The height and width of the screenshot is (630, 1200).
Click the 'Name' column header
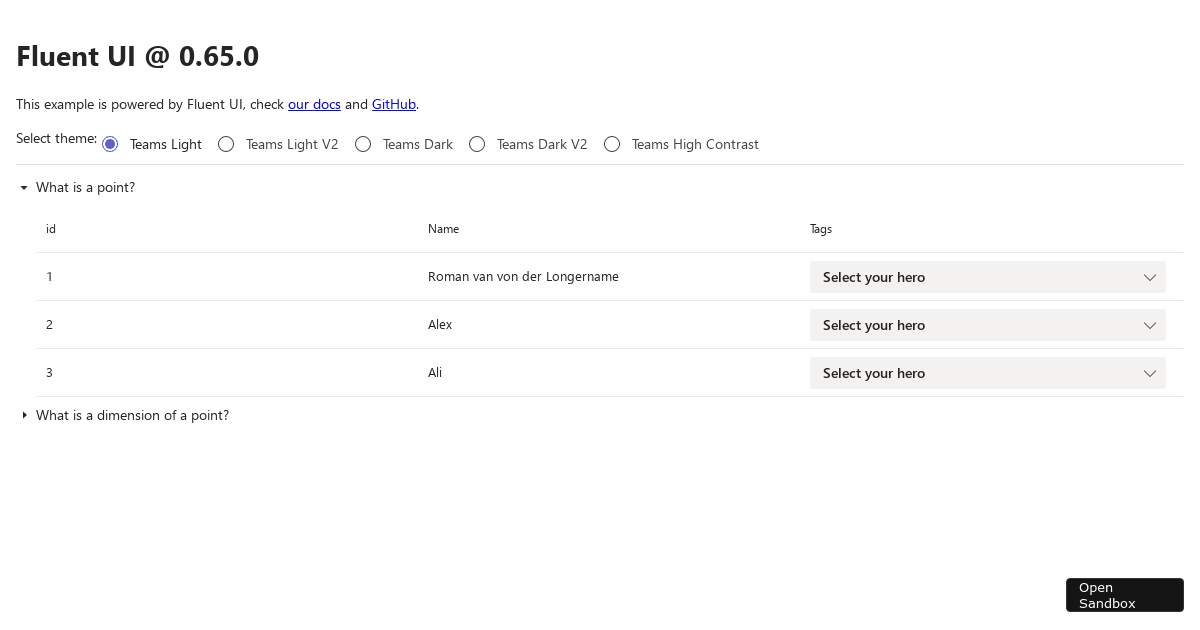(443, 229)
